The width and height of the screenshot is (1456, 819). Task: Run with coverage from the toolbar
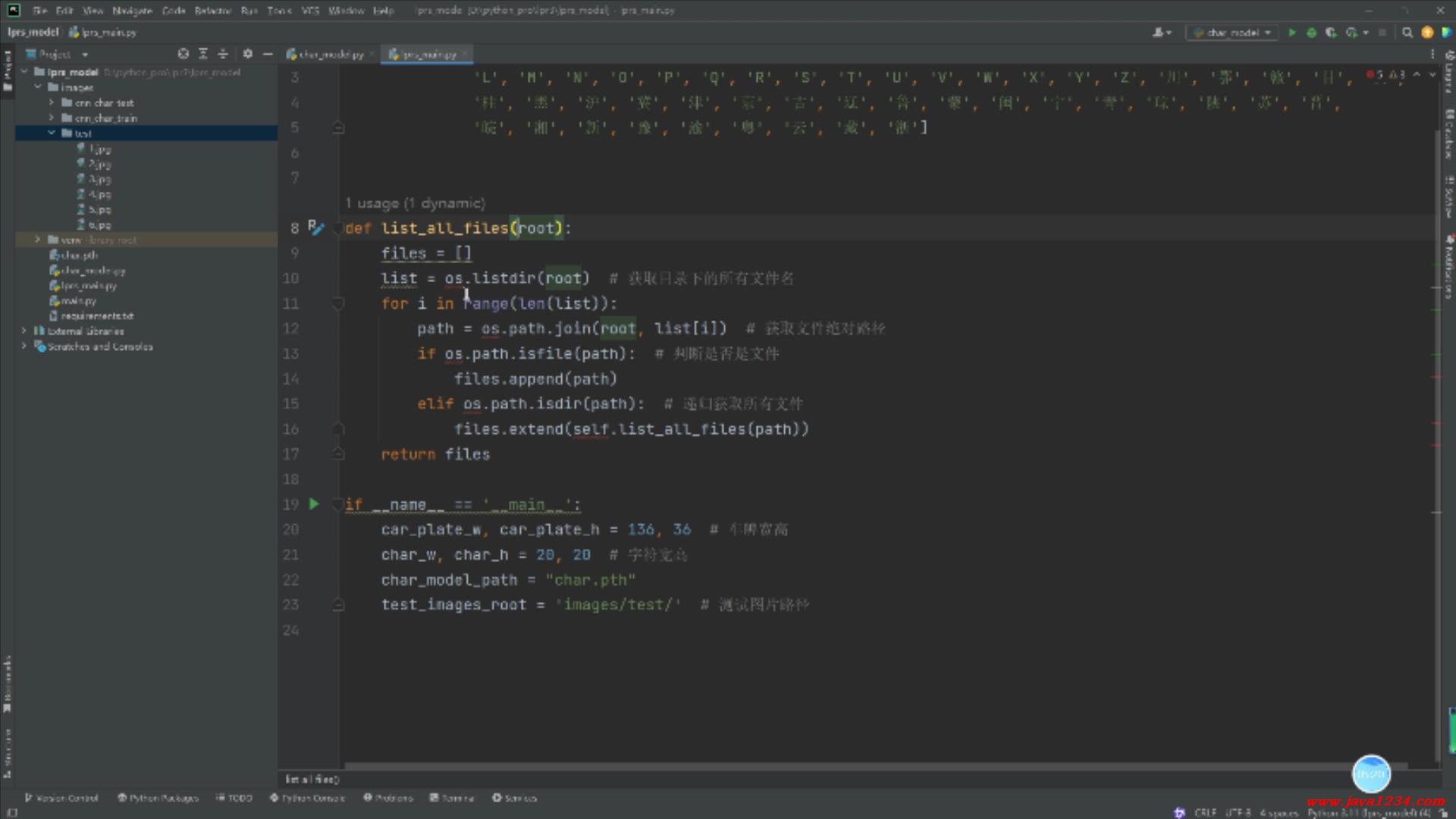(x=1331, y=33)
